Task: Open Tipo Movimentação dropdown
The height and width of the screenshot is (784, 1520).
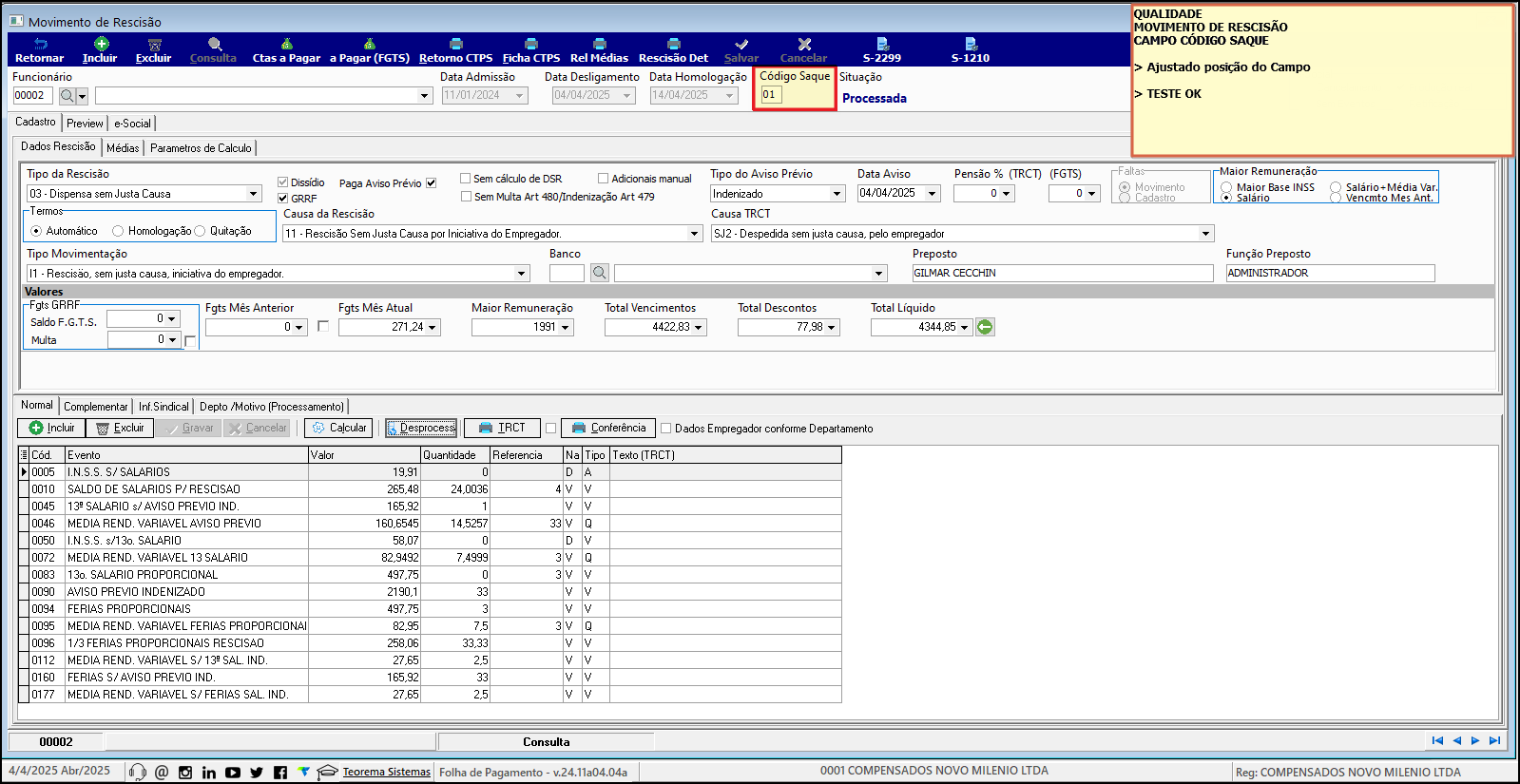Action: (x=522, y=274)
